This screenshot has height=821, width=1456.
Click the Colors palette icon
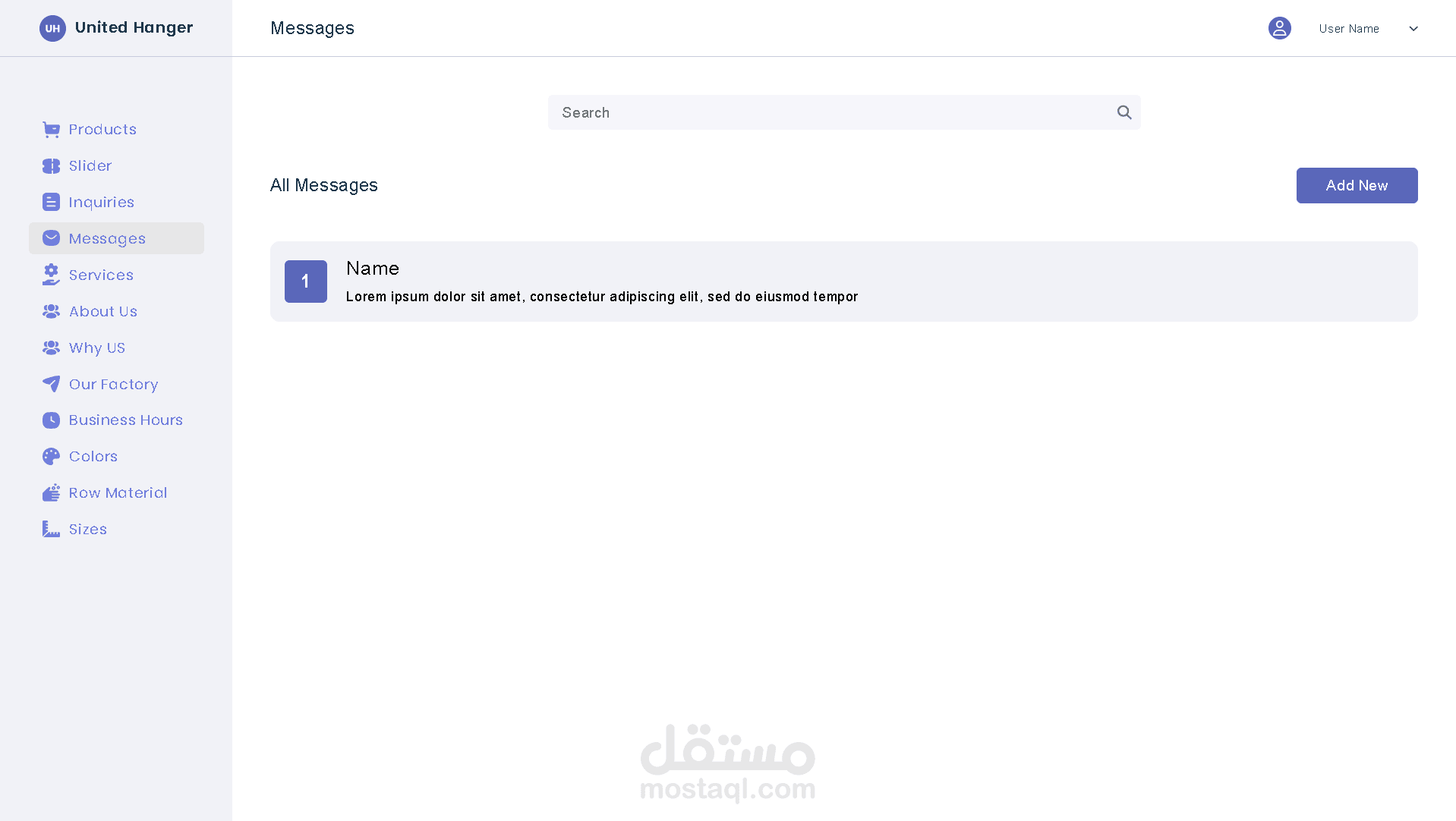[51, 456]
